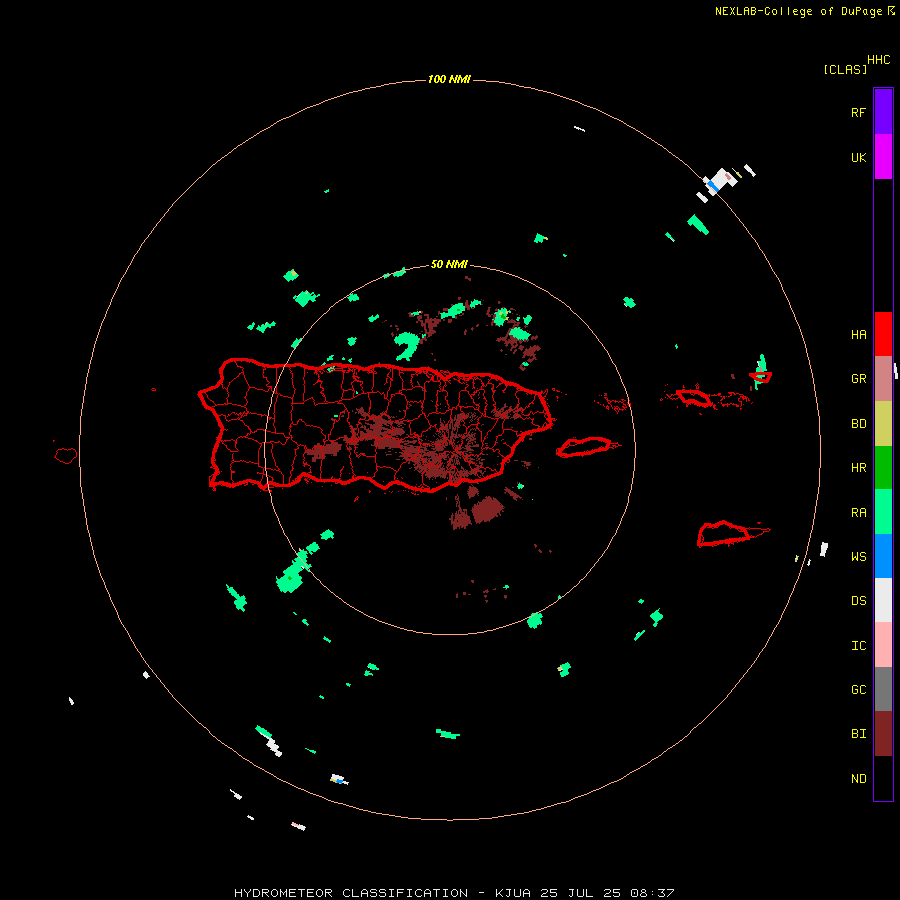Viewport: 900px width, 900px height.
Task: Click the HHC product code label
Action: click(878, 60)
